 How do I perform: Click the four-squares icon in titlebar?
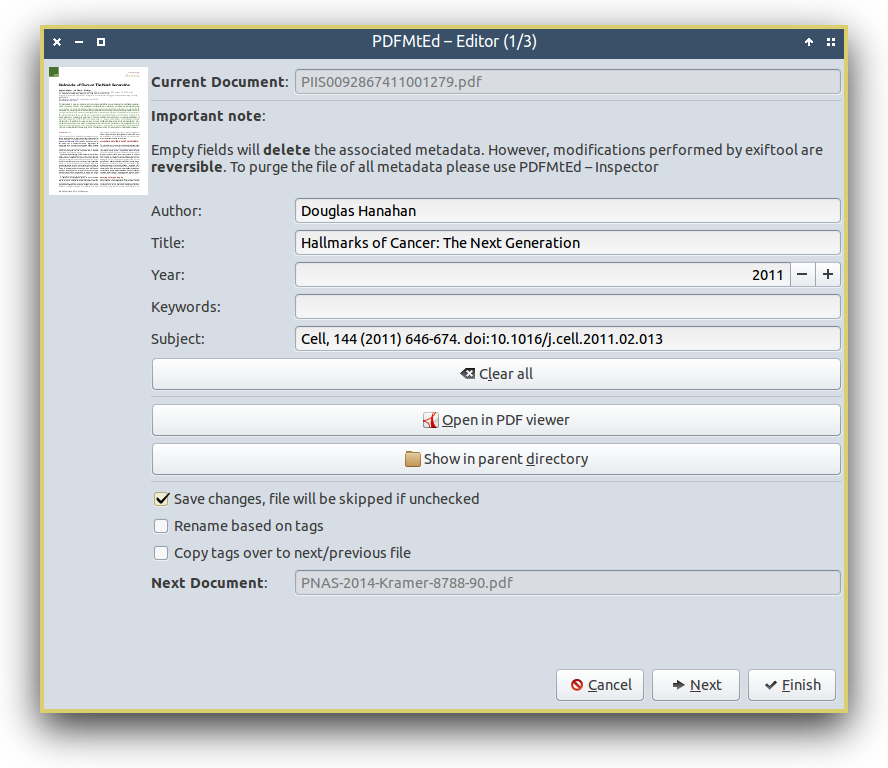(831, 42)
